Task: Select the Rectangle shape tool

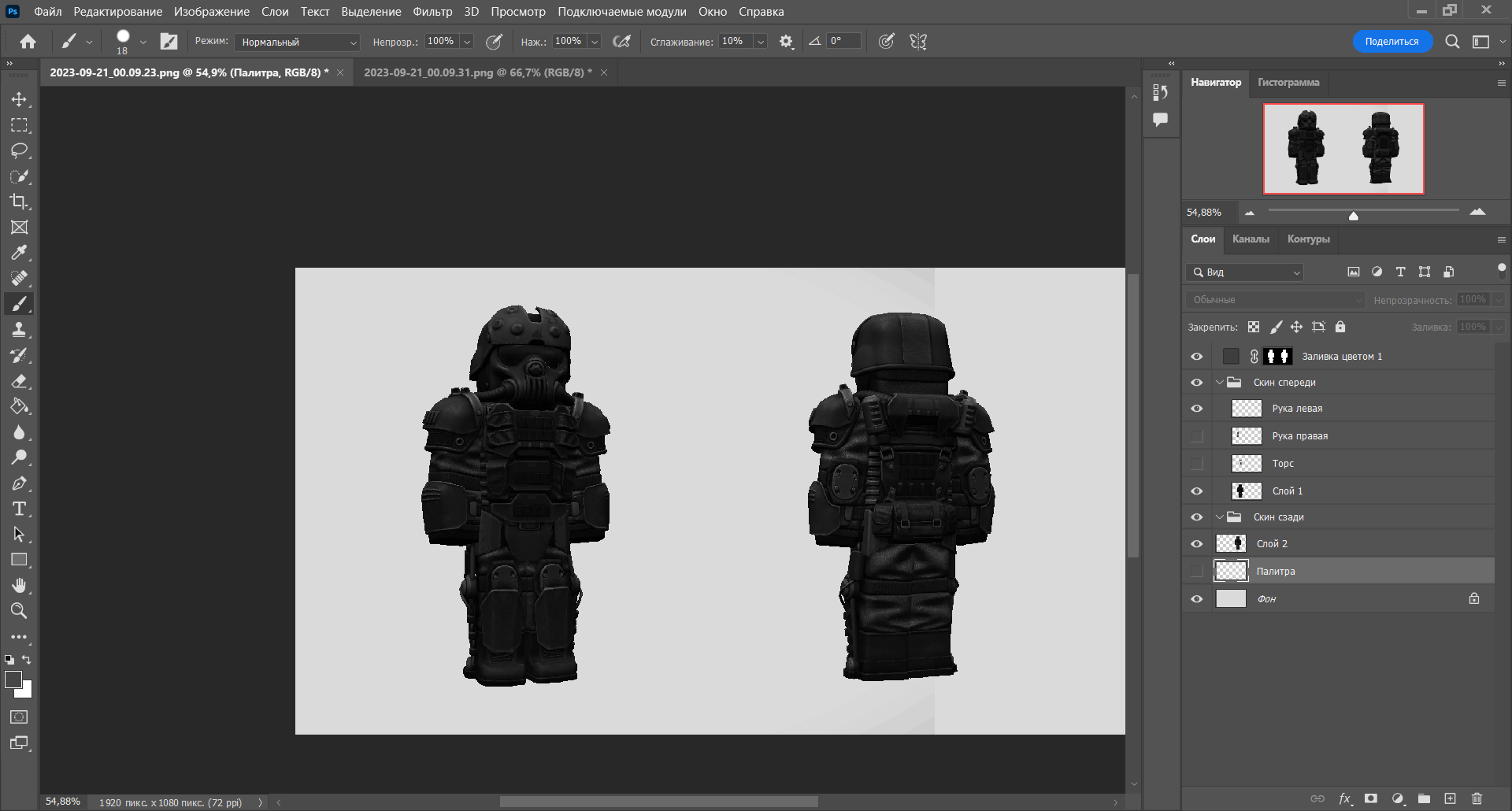Action: click(x=19, y=560)
